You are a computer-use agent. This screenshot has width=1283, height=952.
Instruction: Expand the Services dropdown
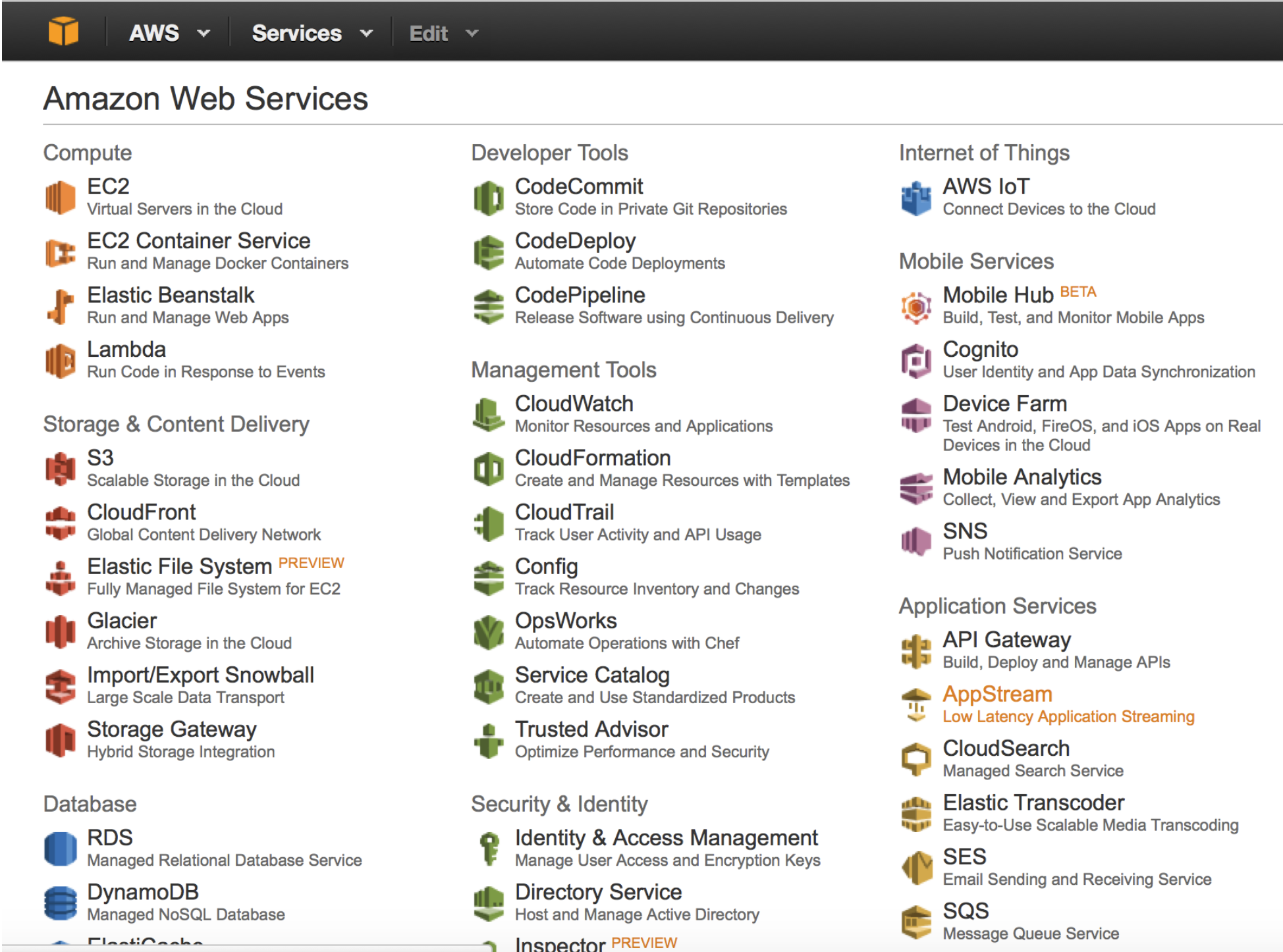tap(312, 33)
